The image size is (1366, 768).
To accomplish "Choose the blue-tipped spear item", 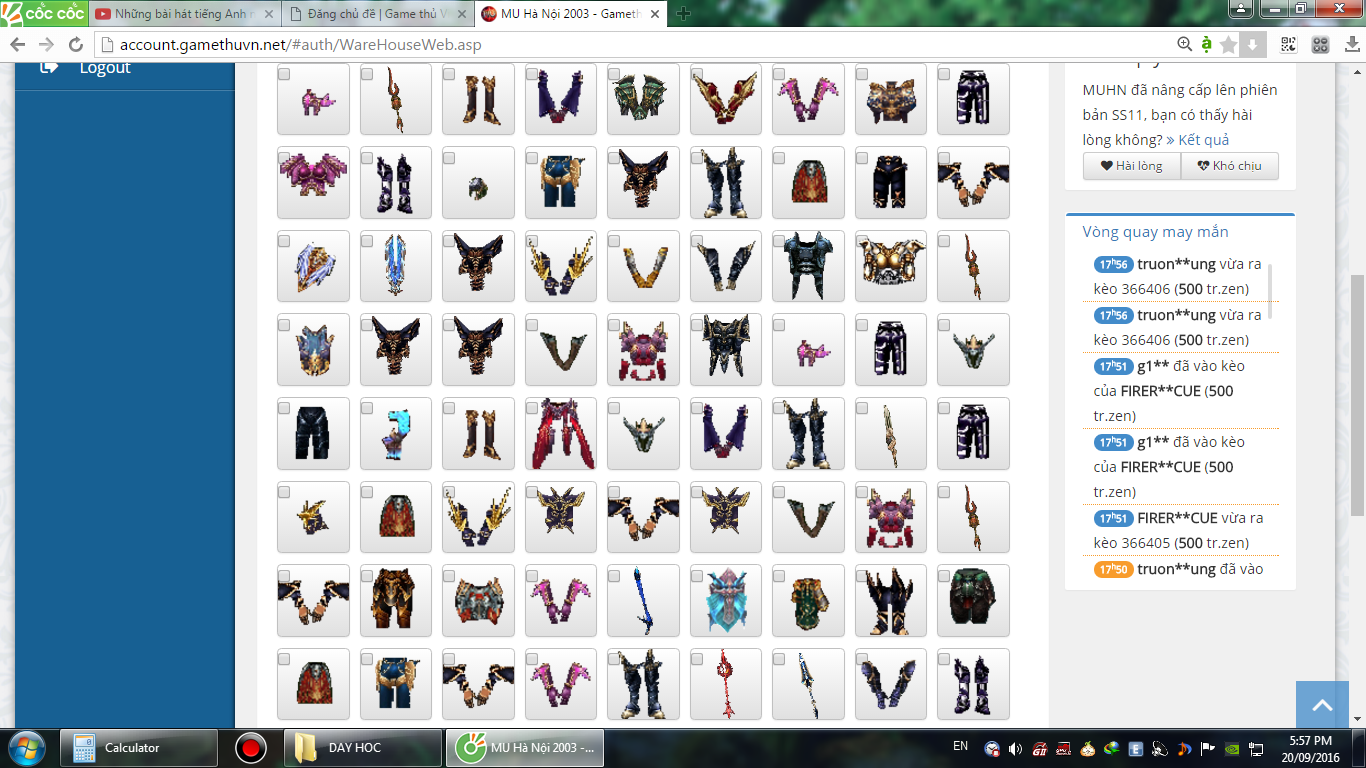I will pyautogui.click(x=808, y=684).
